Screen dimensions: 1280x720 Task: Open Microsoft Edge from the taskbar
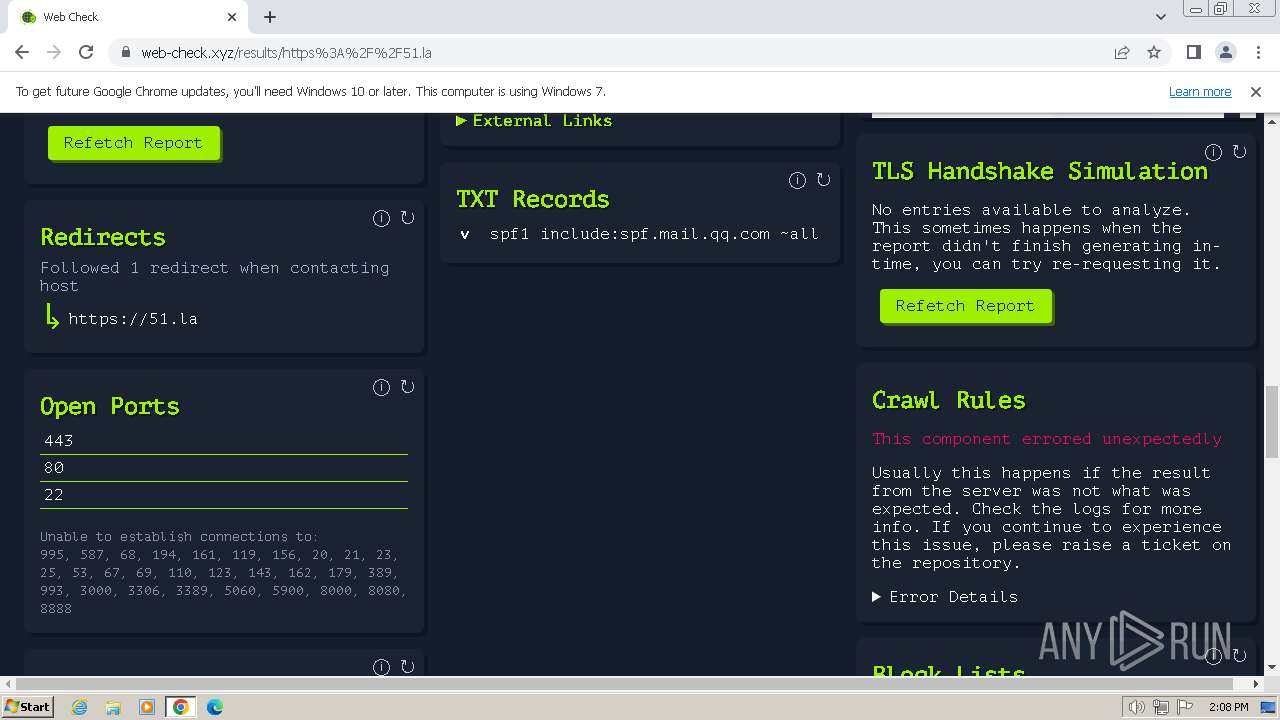pos(215,707)
